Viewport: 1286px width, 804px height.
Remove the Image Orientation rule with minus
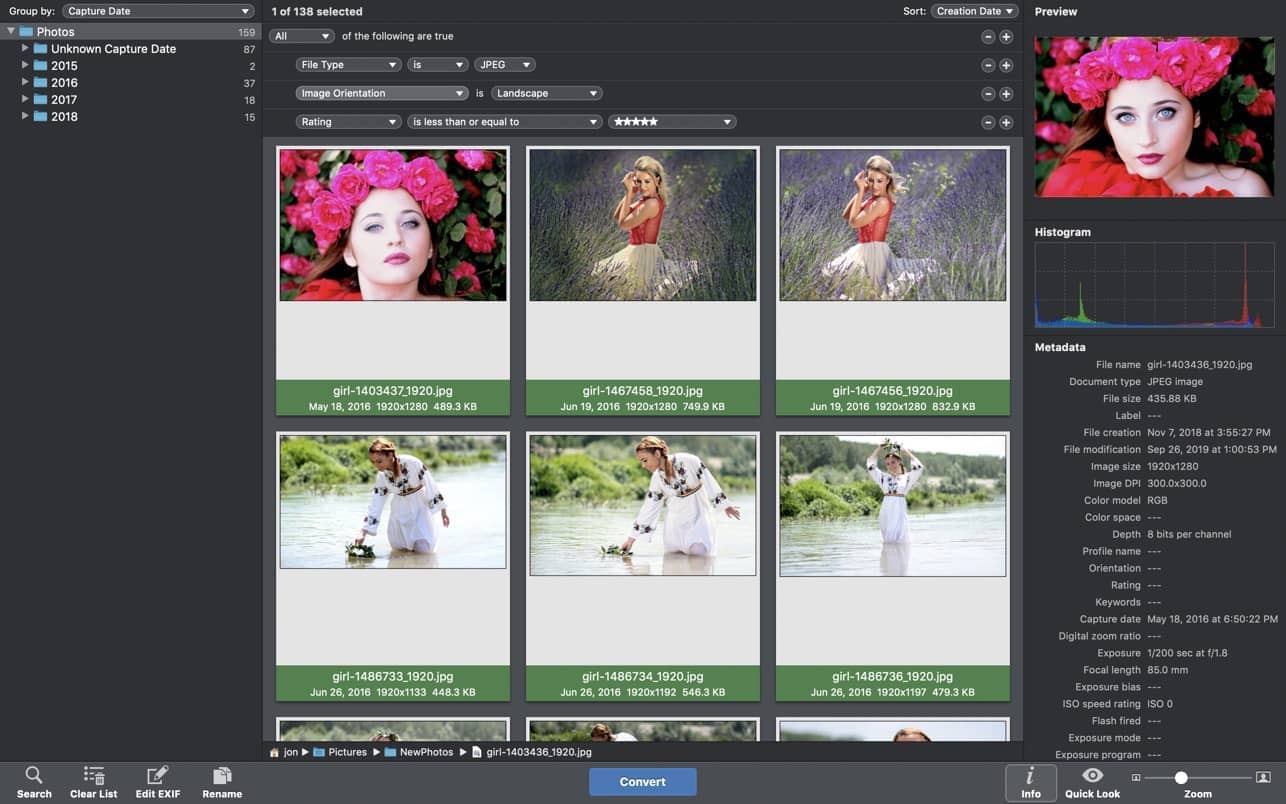click(988, 94)
